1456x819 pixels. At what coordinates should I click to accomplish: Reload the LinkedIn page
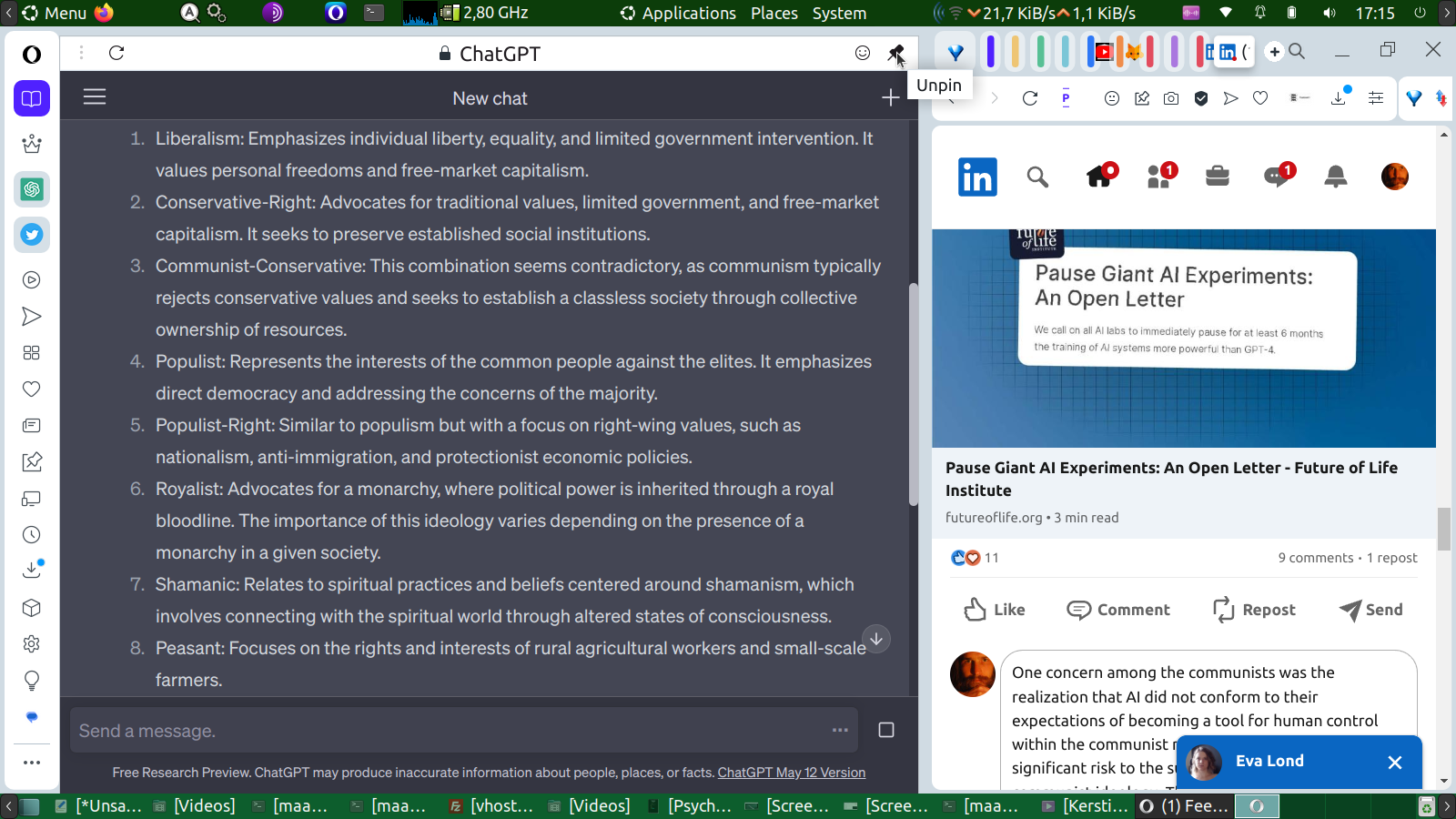tap(1030, 98)
